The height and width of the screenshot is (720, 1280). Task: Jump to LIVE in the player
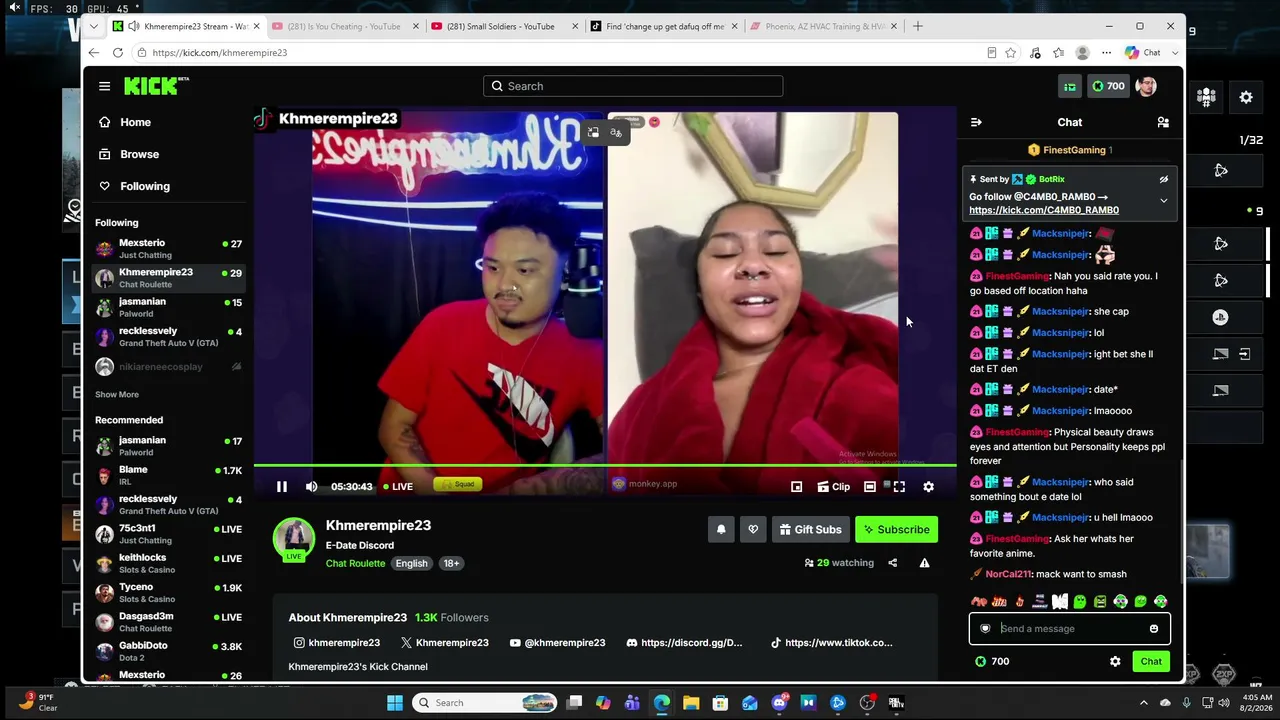(397, 487)
